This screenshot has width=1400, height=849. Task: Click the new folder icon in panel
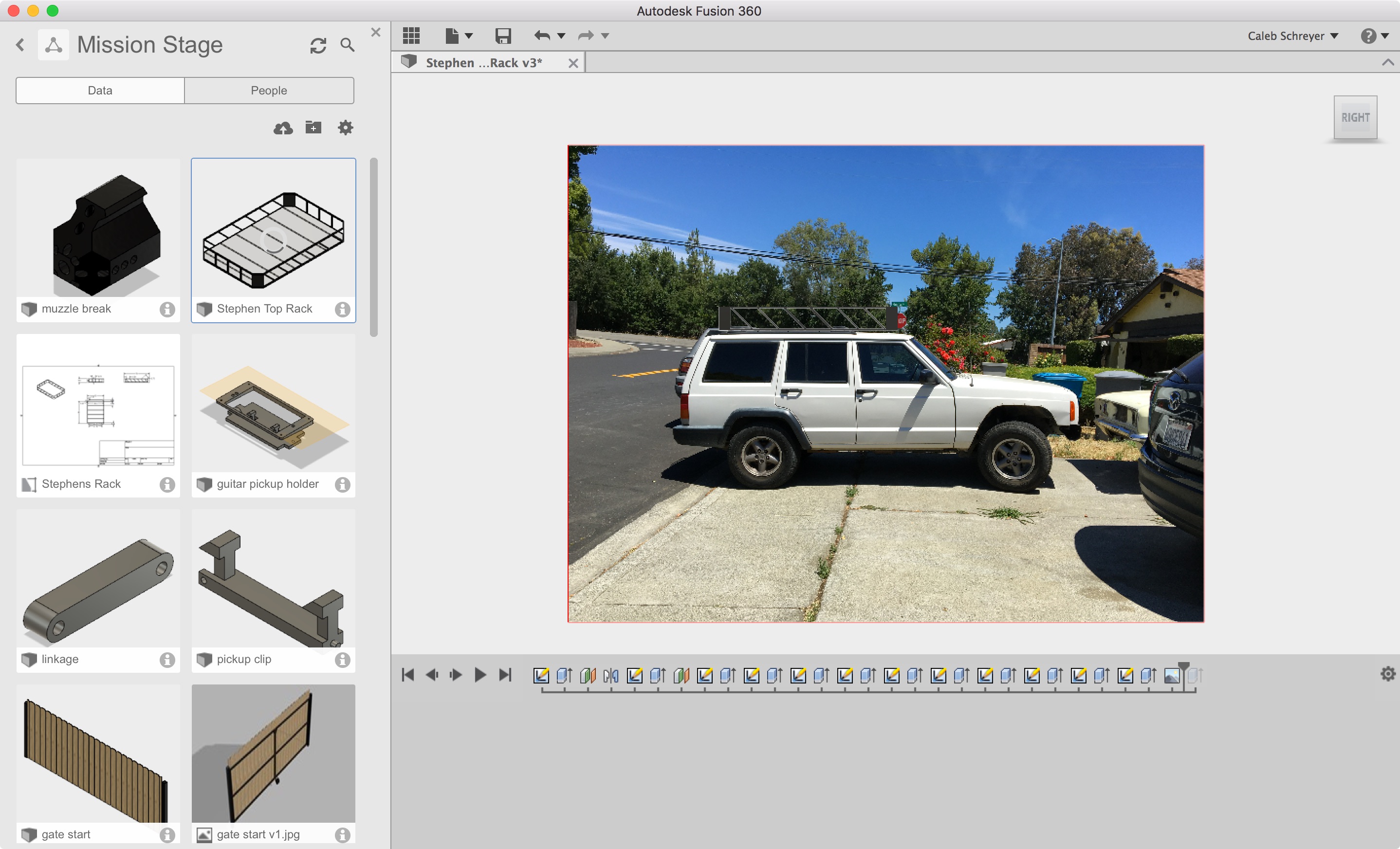(312, 128)
